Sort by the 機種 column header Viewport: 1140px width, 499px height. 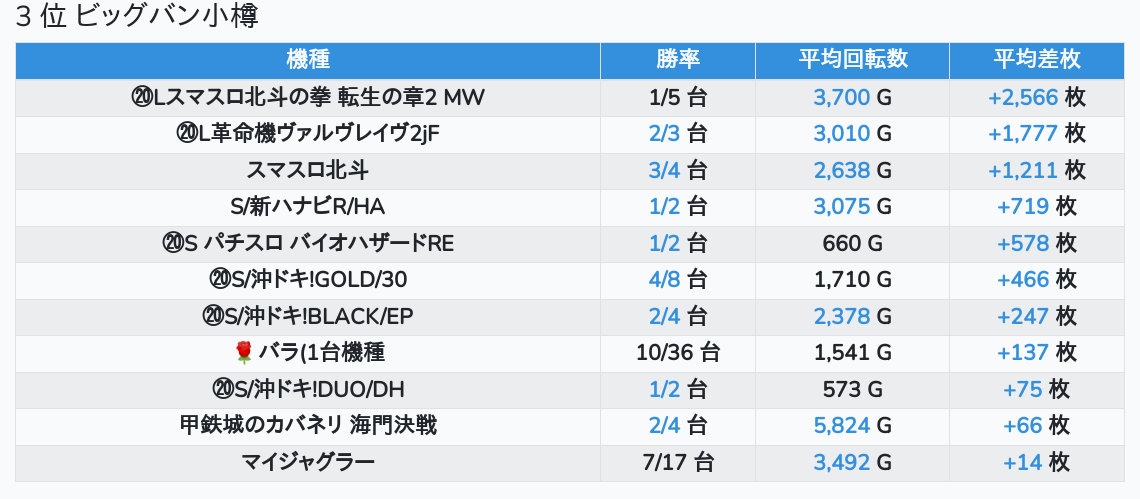coord(307,60)
